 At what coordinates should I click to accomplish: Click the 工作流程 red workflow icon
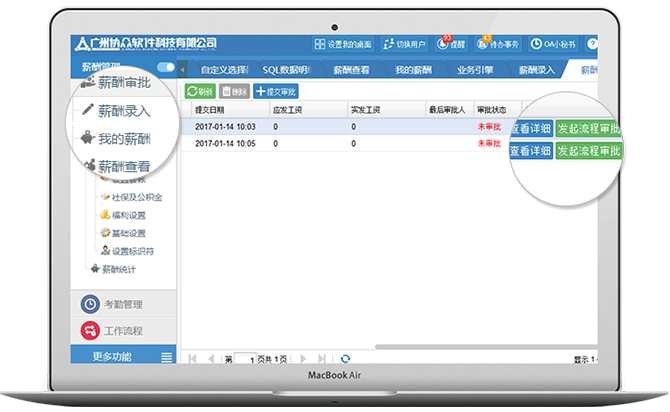pyautogui.click(x=90, y=330)
